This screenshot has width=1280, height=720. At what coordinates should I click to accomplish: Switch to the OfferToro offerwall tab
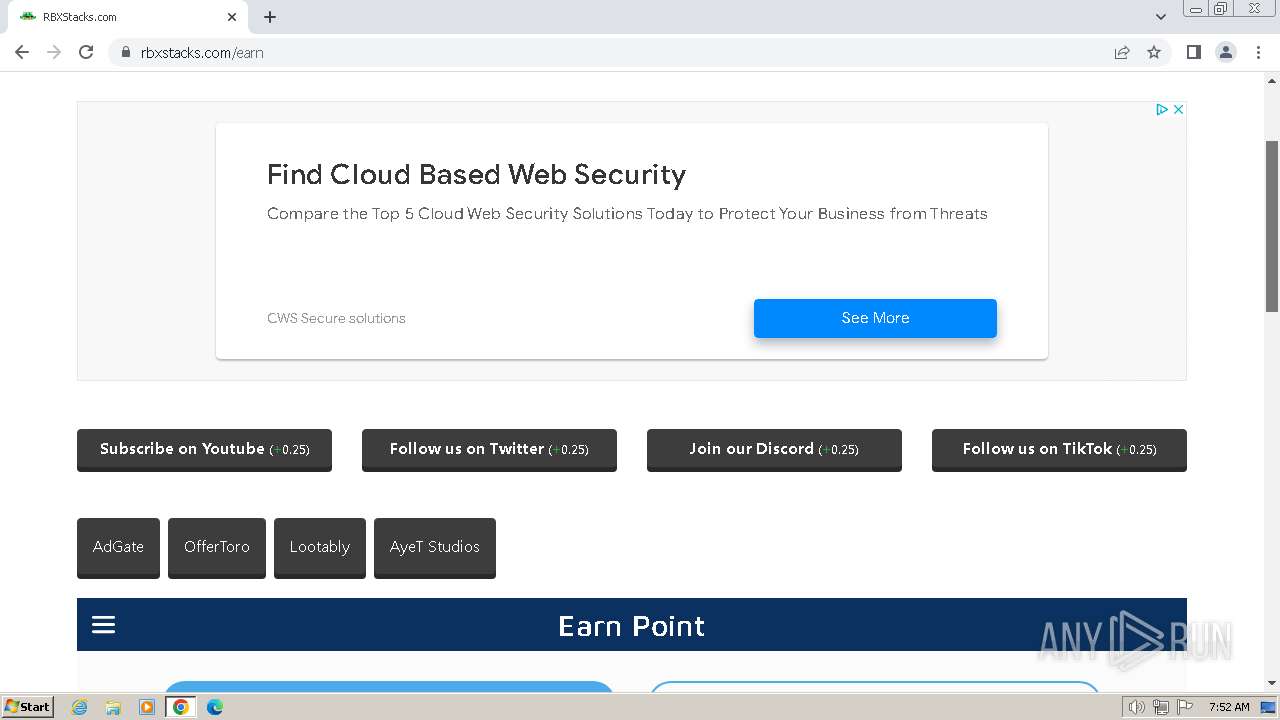[217, 547]
